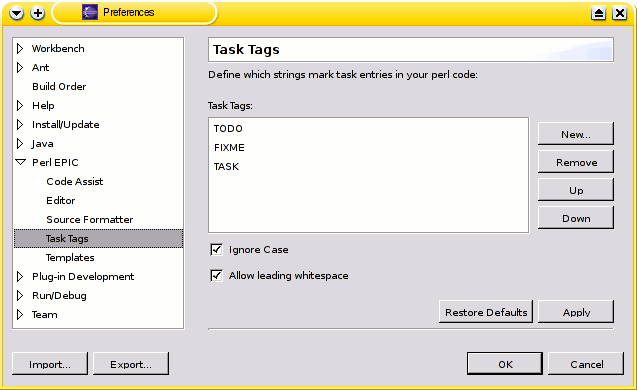The height and width of the screenshot is (390, 637).
Task: Select the TASK task tag
Action: click(x=226, y=167)
